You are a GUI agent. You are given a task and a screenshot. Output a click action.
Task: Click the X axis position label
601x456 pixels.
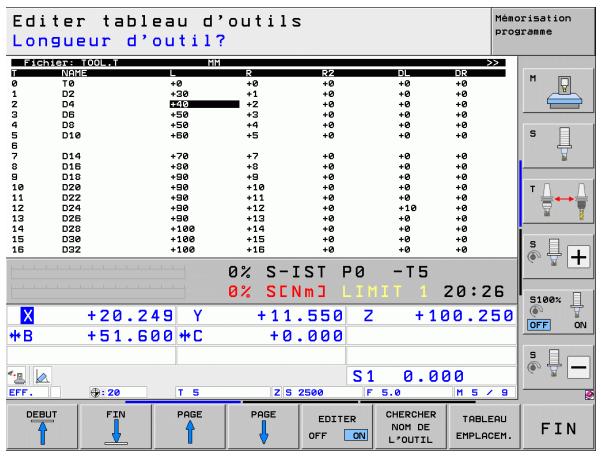(x=27, y=315)
